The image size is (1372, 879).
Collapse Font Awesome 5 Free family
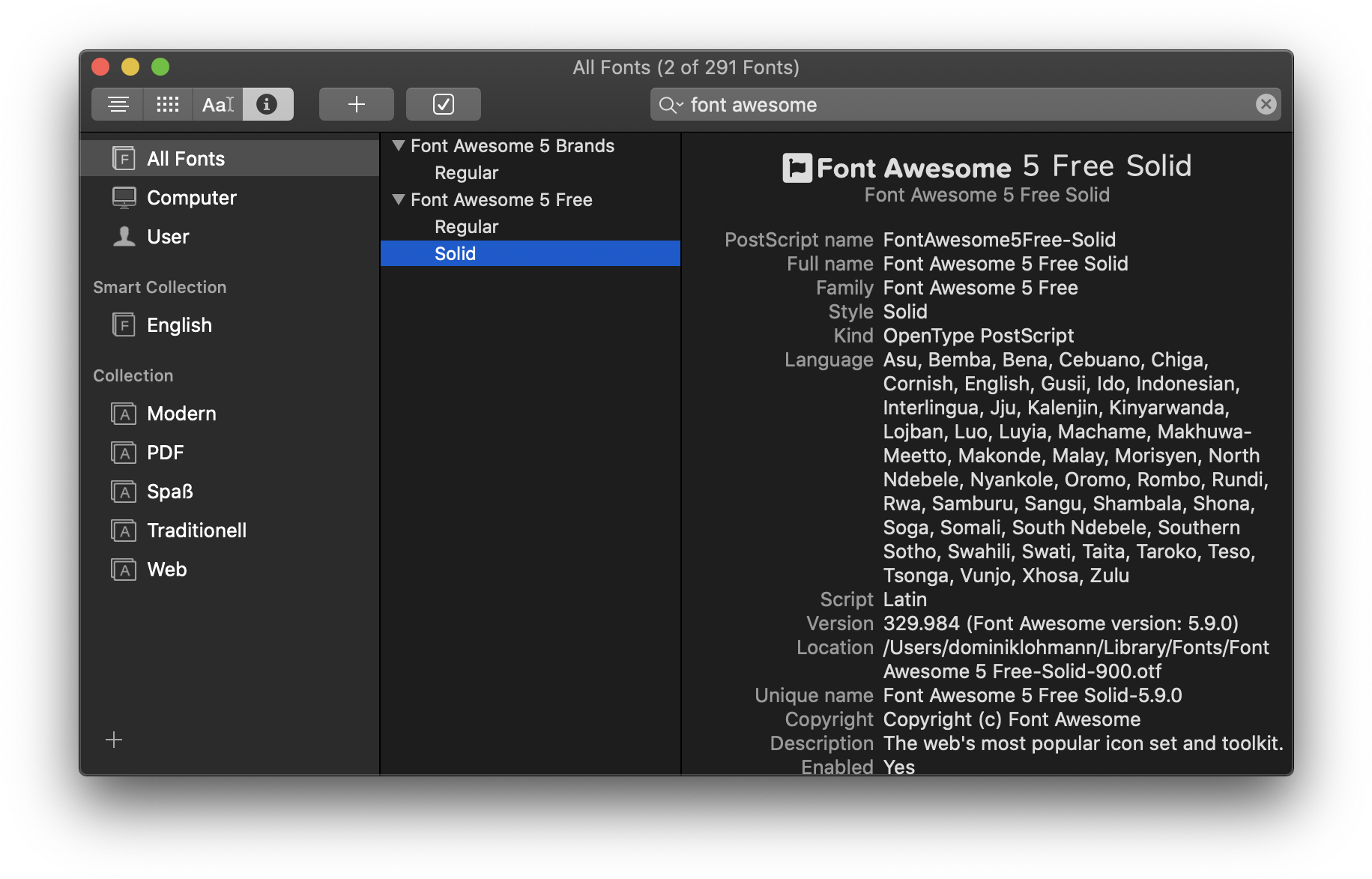399,199
